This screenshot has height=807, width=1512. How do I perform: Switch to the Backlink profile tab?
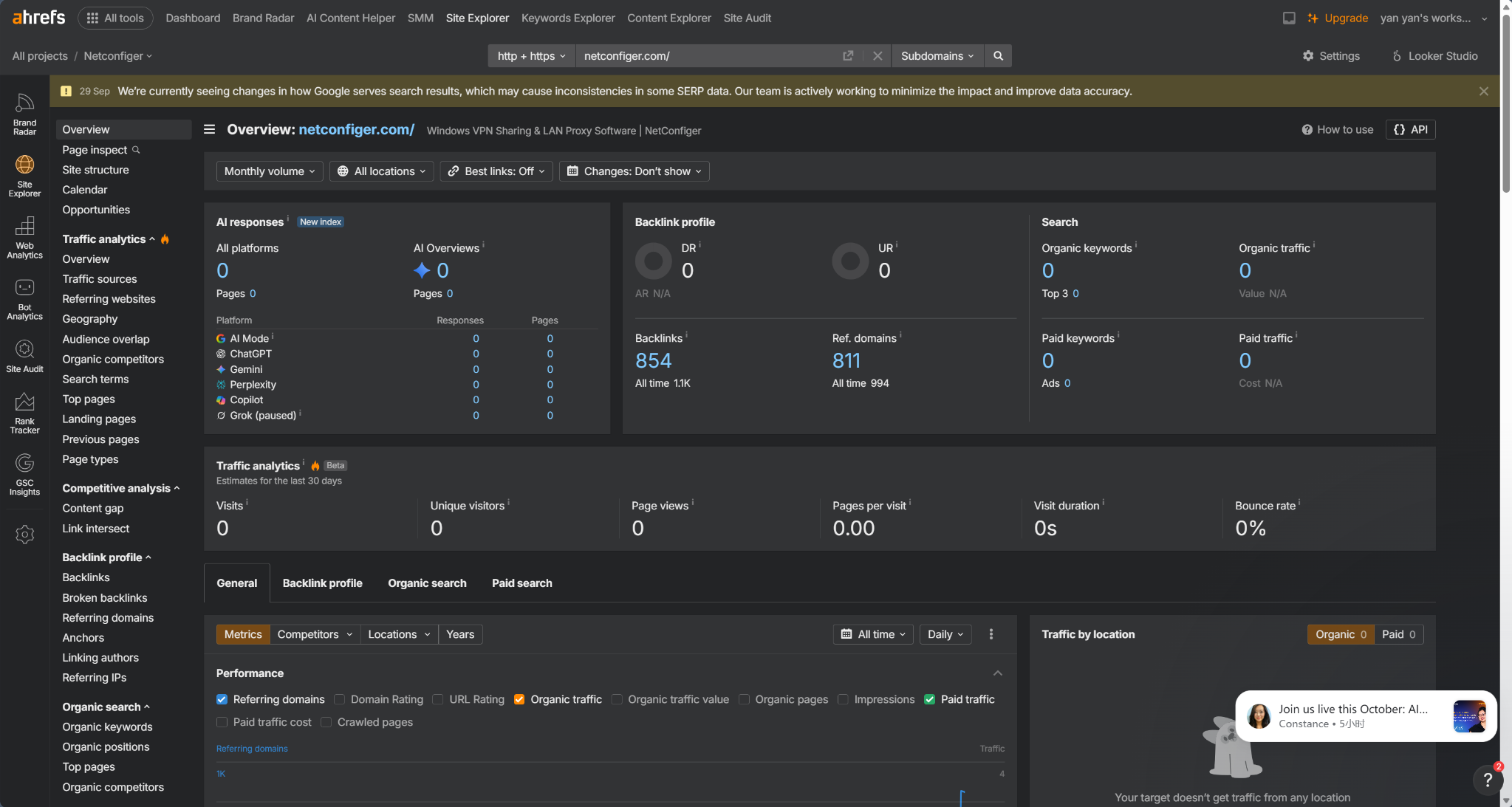(x=322, y=583)
